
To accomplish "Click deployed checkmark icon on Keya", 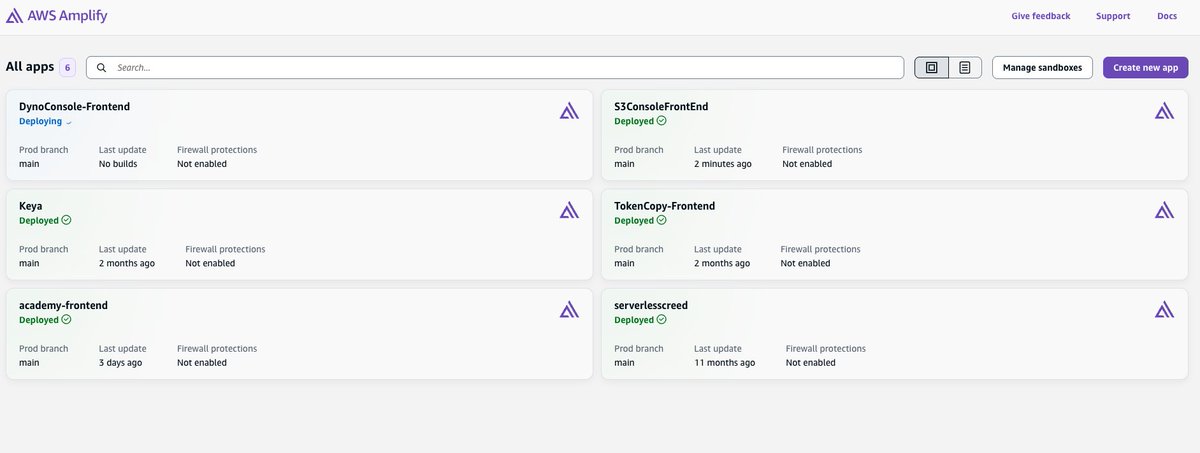I will pyautogui.click(x=66, y=220).
